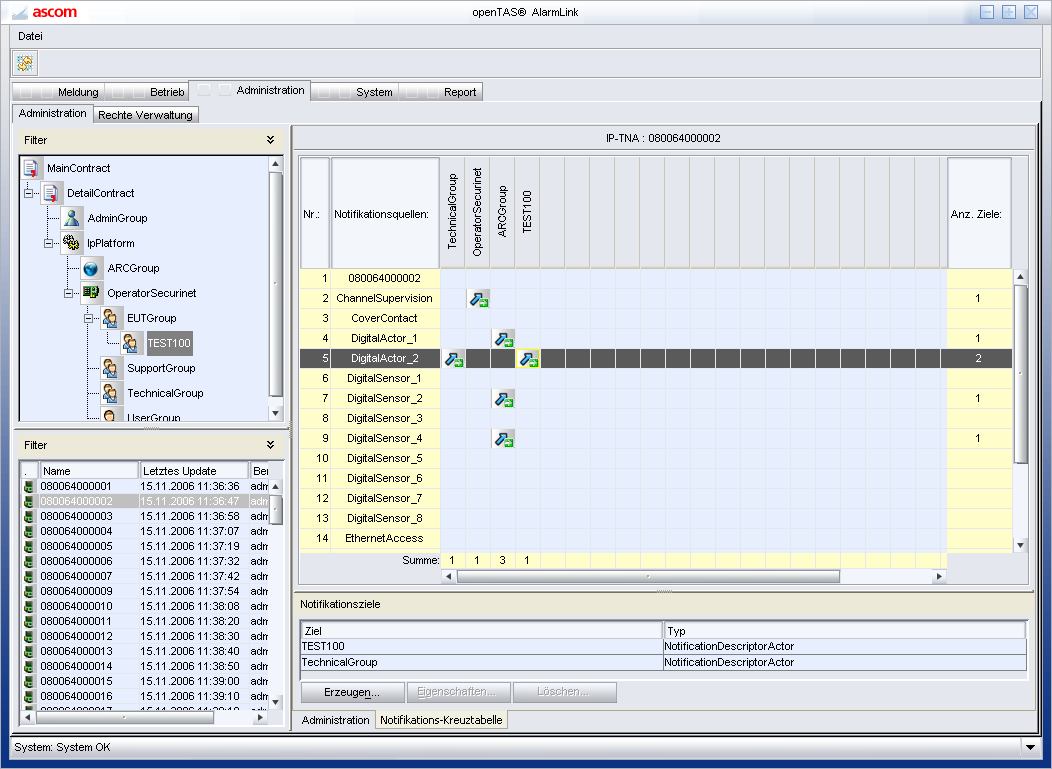Click the OperatorSecurinet node icon
The image size is (1052, 769).
[92, 293]
